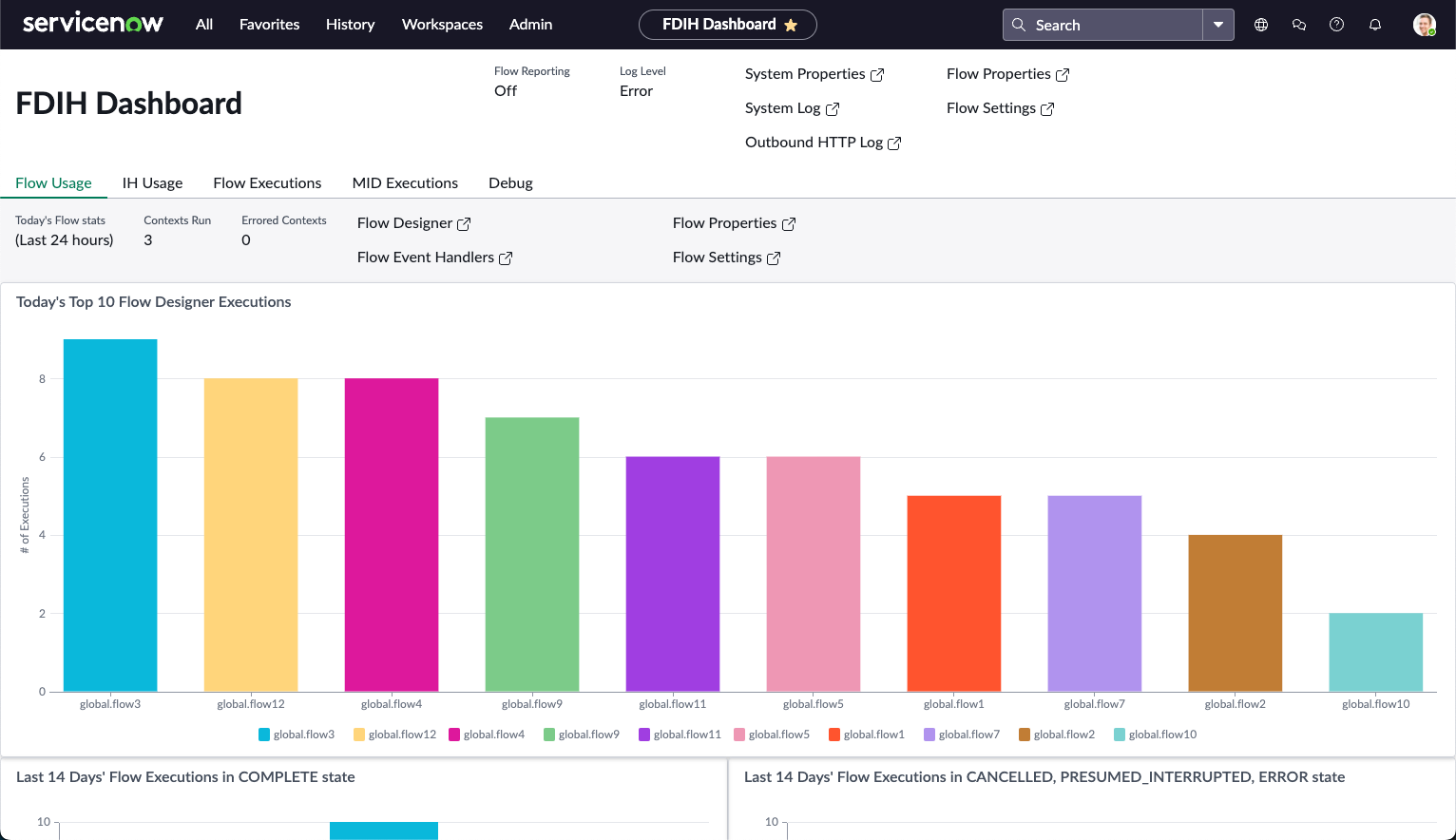This screenshot has width=1456, height=840.
Task: Switch to the Debug tab
Action: (x=510, y=182)
